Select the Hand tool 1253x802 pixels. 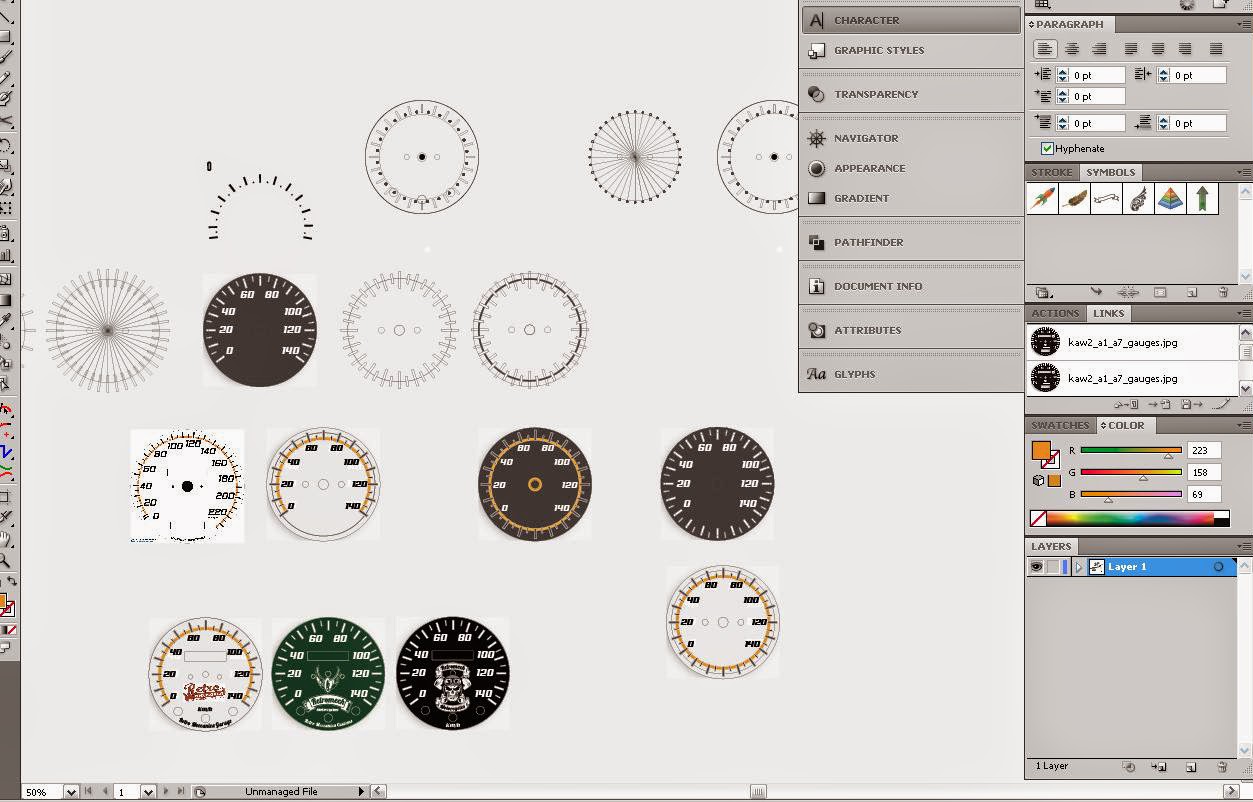[5, 541]
